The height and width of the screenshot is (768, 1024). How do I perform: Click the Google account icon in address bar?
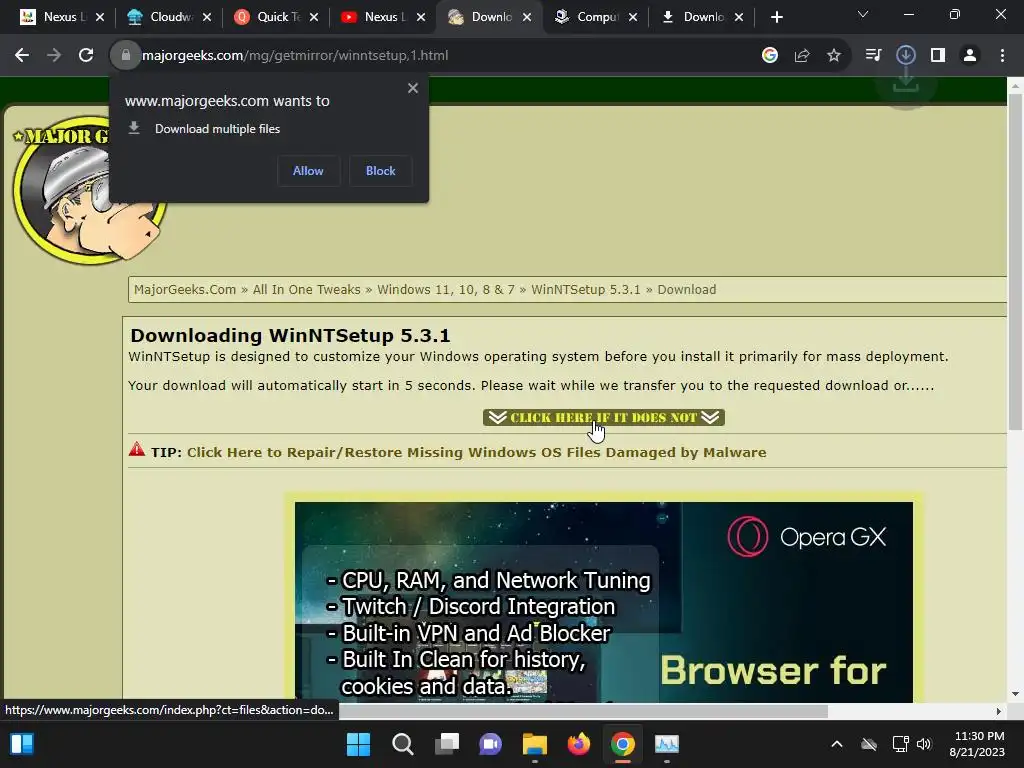point(770,56)
